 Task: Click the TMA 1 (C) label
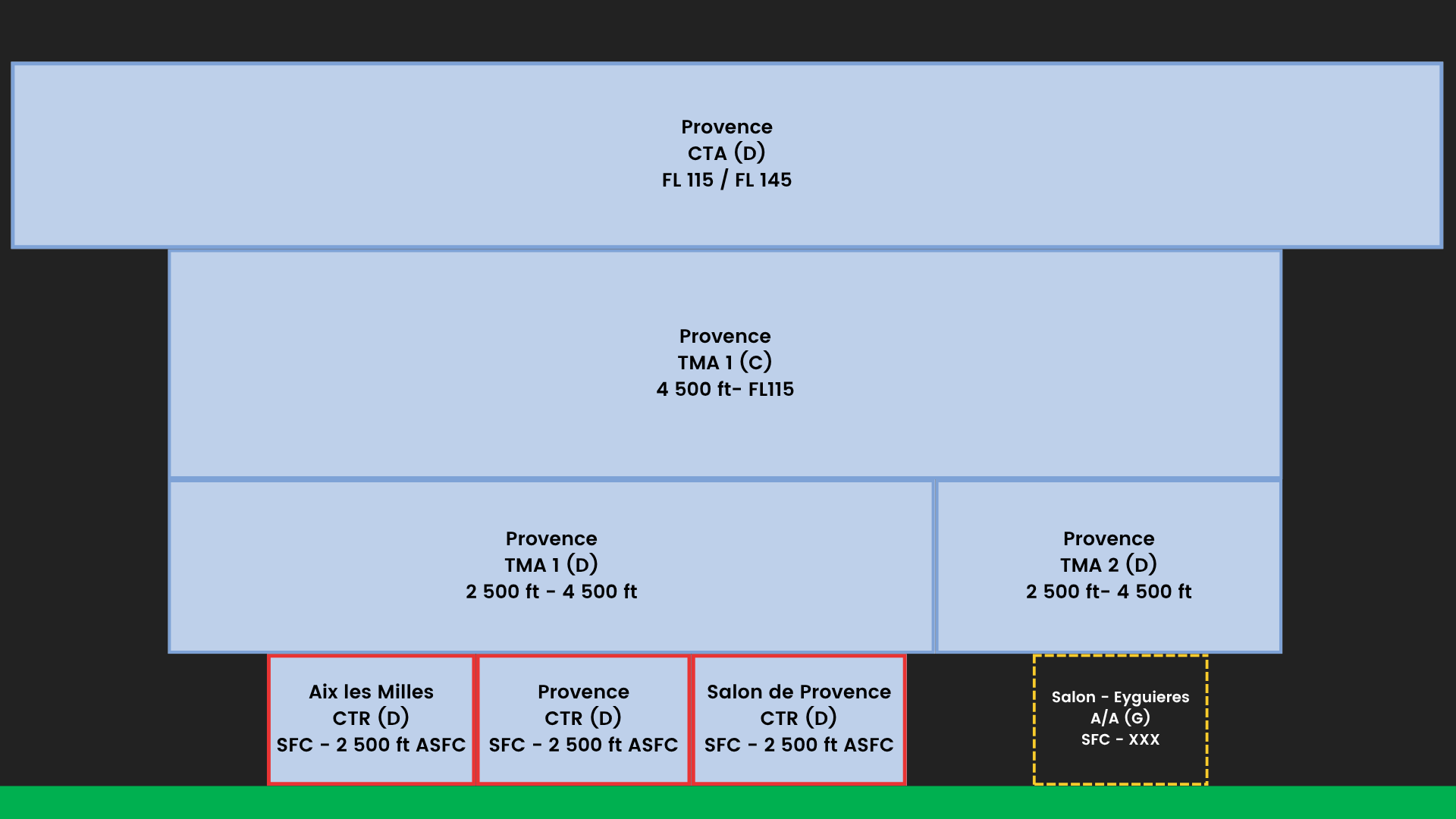[x=725, y=362]
